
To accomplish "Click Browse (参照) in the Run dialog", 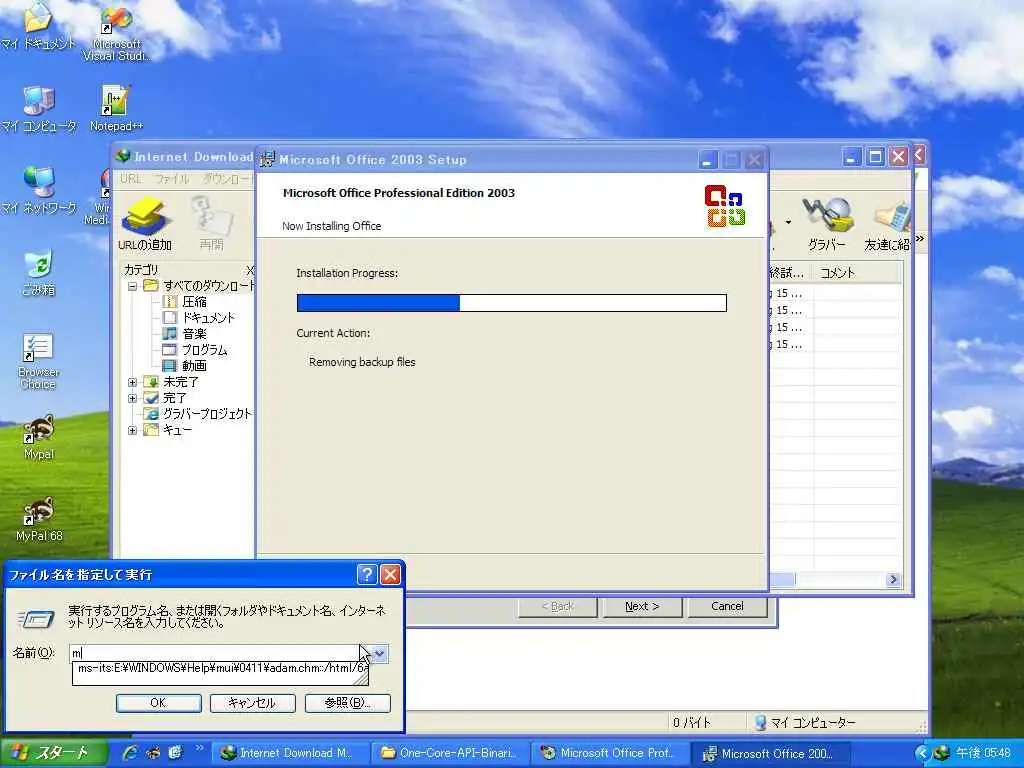I will pyautogui.click(x=347, y=703).
